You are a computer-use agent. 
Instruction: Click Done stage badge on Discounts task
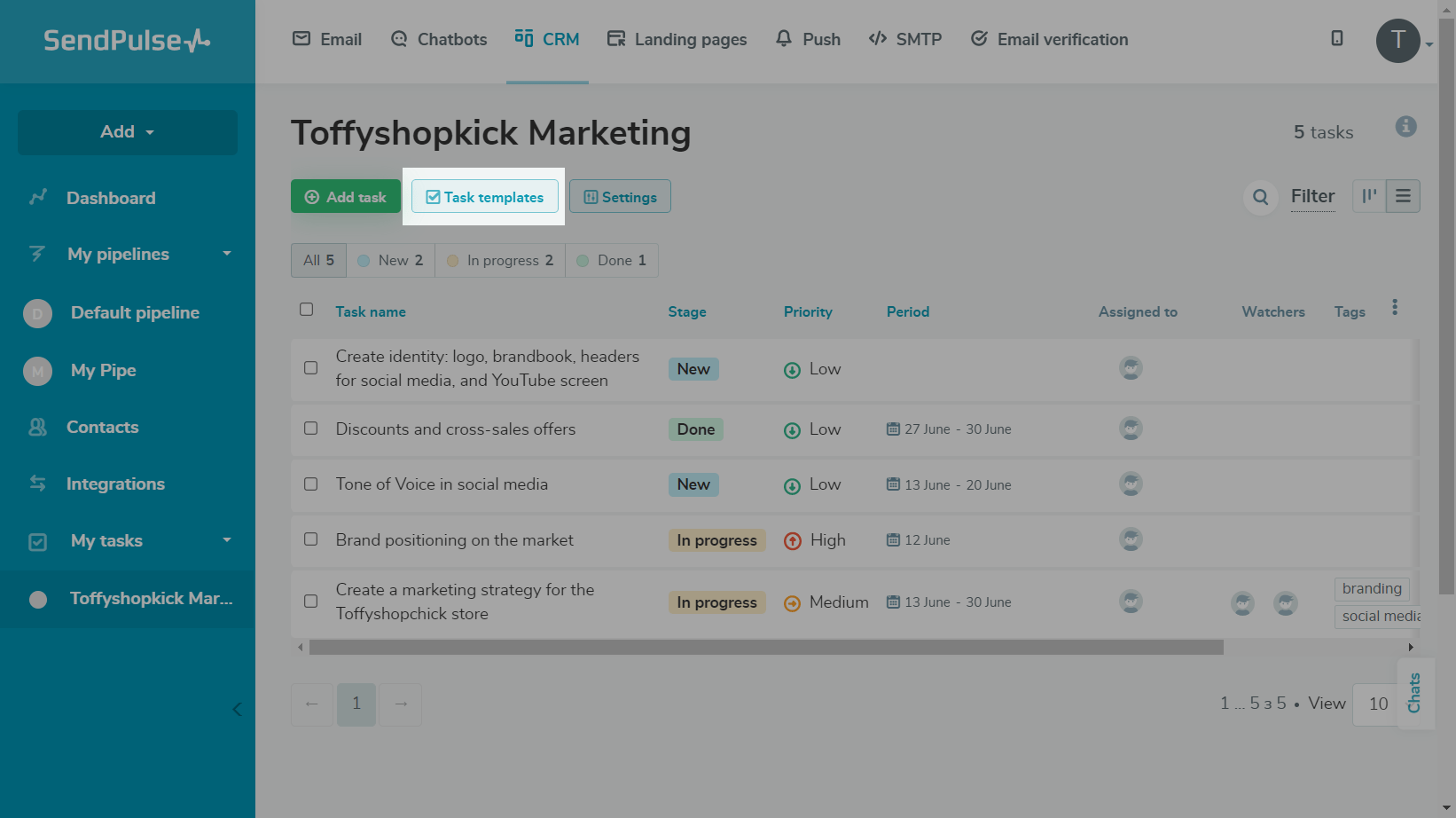(x=696, y=429)
